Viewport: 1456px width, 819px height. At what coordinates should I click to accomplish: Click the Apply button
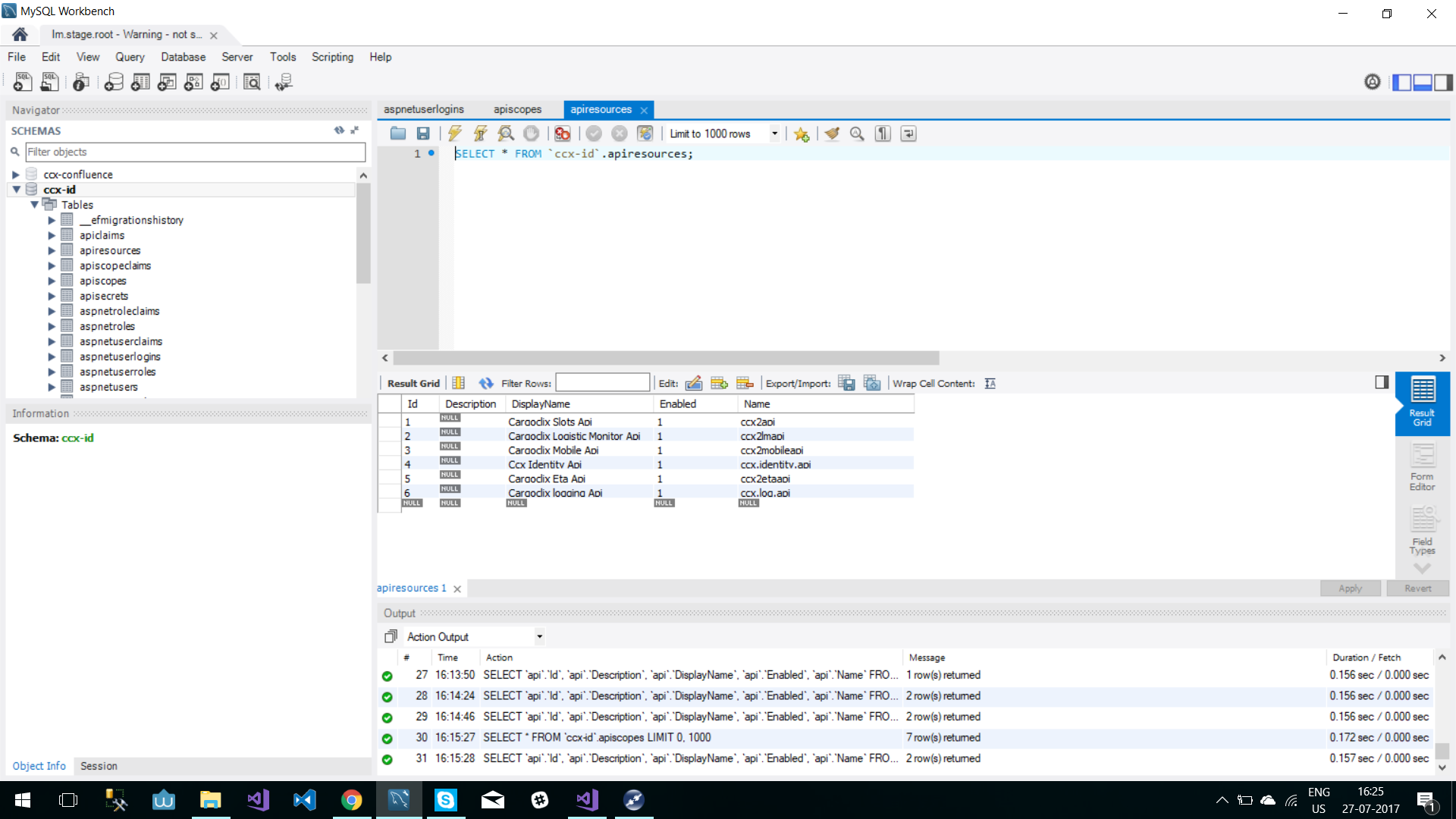pyautogui.click(x=1350, y=588)
